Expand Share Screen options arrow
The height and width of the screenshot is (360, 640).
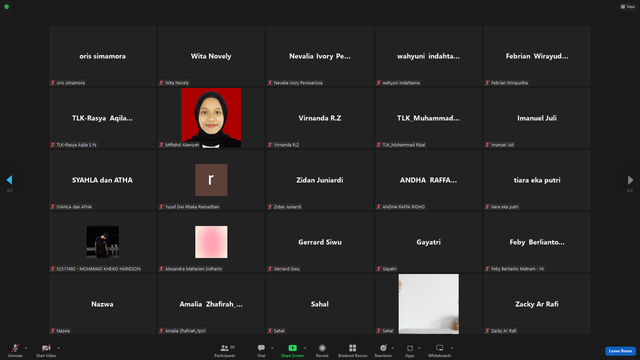pyautogui.click(x=305, y=348)
